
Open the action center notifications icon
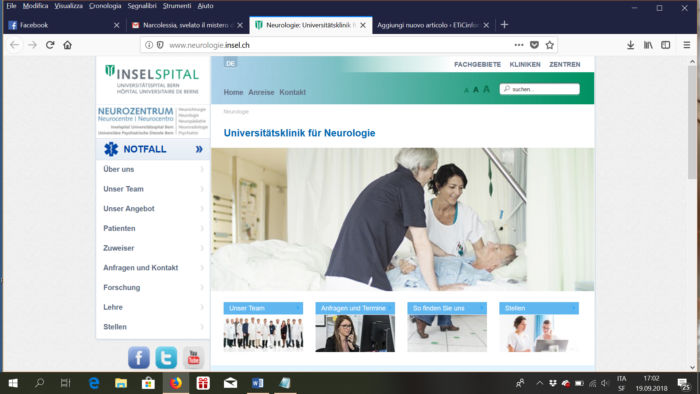click(x=683, y=383)
